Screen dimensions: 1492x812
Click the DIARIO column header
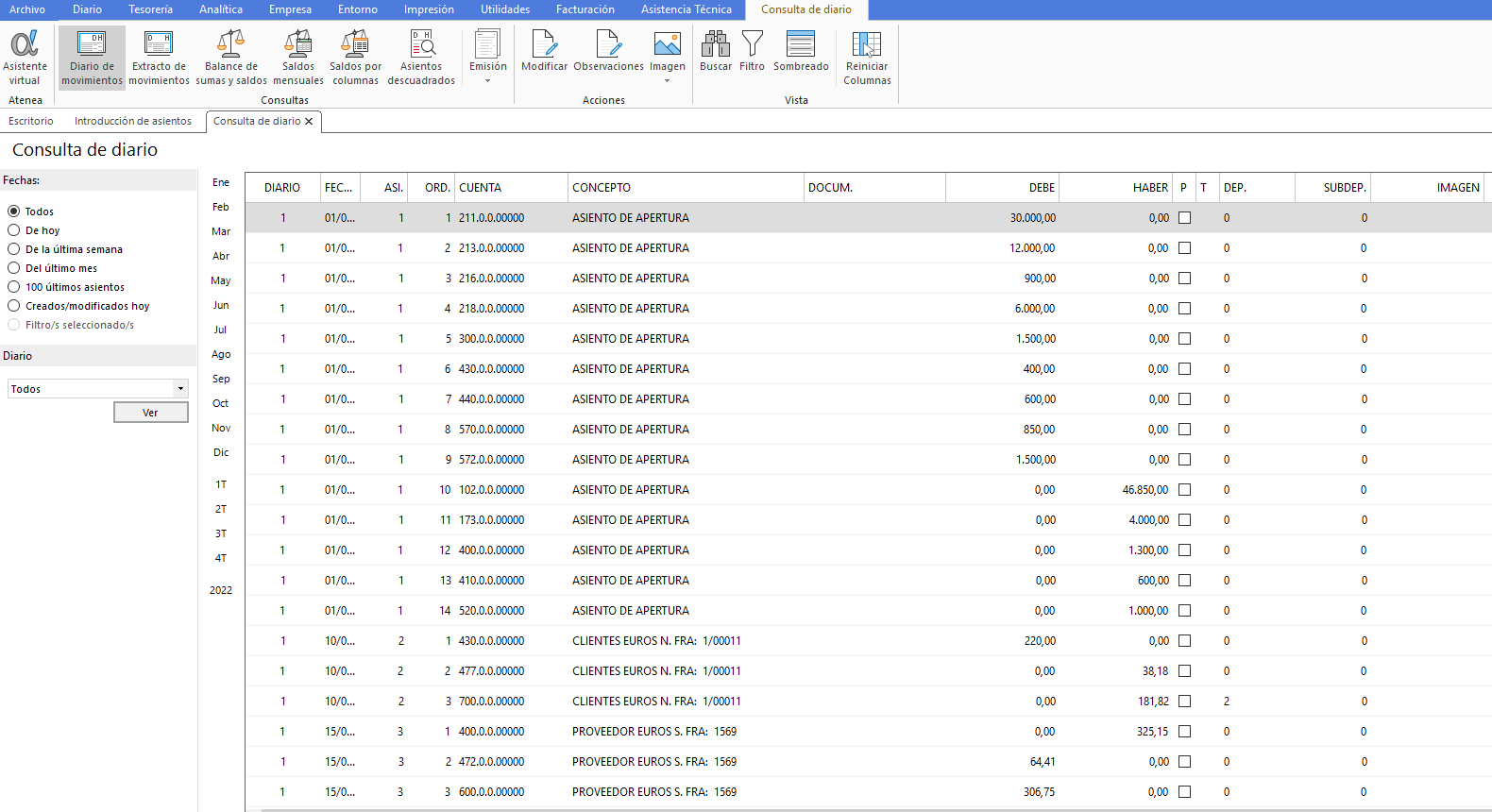[x=282, y=188]
